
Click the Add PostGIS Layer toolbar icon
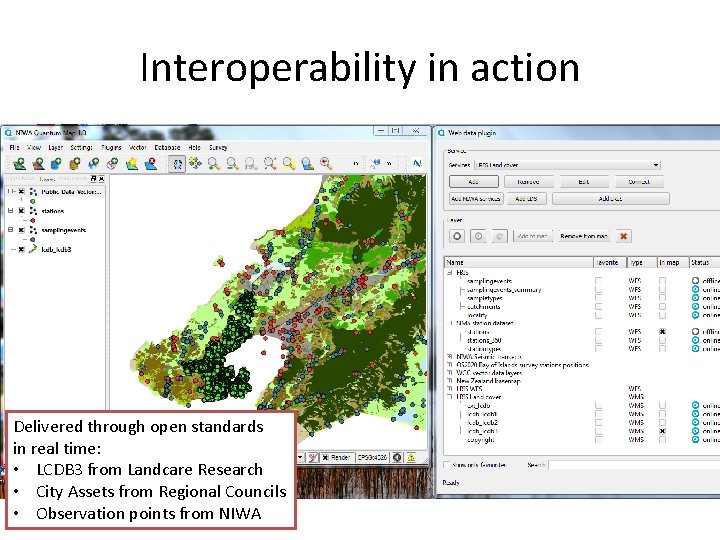click(x=56, y=163)
